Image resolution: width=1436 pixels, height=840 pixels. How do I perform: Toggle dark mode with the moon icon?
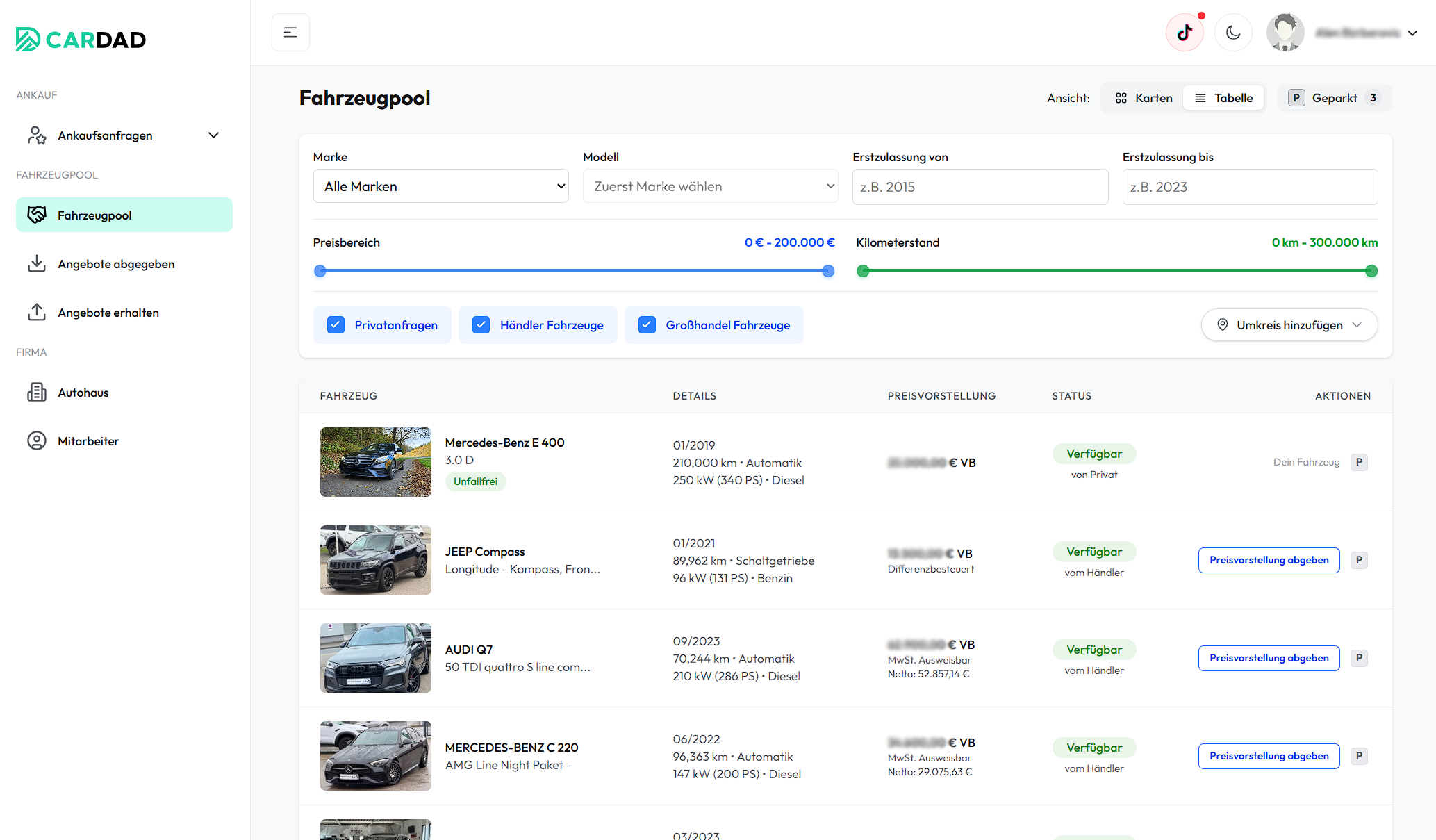(x=1233, y=33)
